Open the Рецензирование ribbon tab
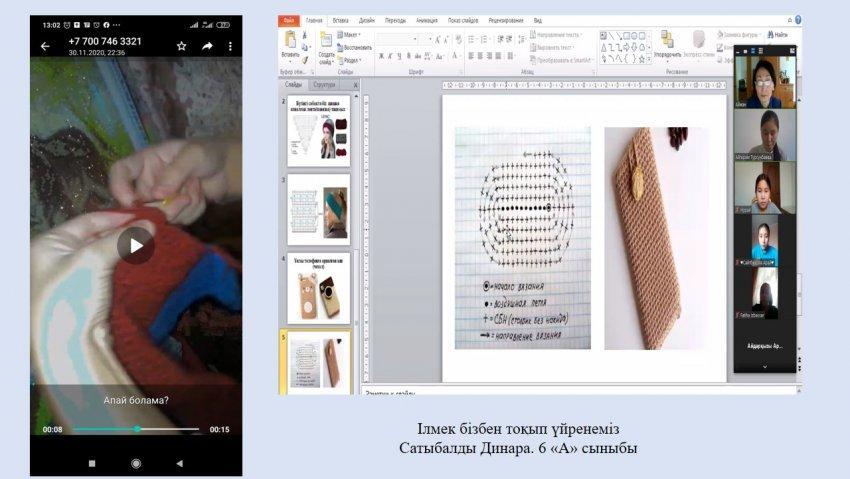Viewport: 850px width, 479px height. pos(506,21)
